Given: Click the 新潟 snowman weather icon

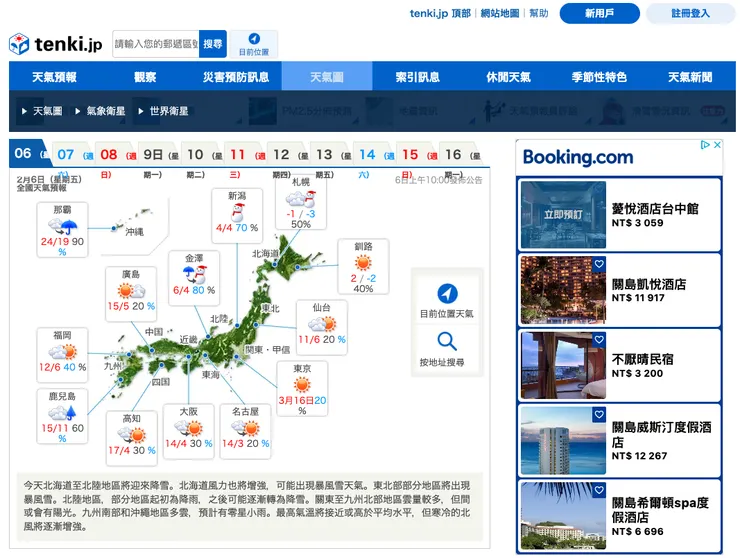Looking at the screenshot, I should click(x=237, y=212).
